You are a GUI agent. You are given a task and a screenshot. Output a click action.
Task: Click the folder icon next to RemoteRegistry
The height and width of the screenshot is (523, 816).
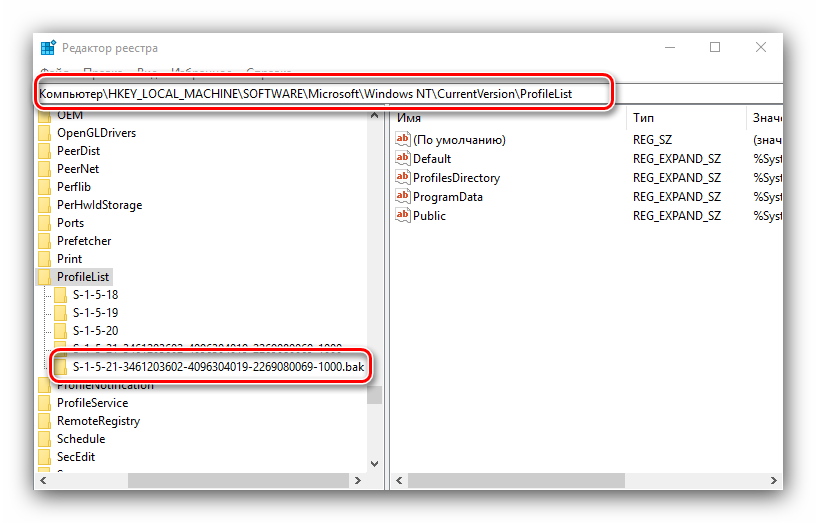pos(45,421)
